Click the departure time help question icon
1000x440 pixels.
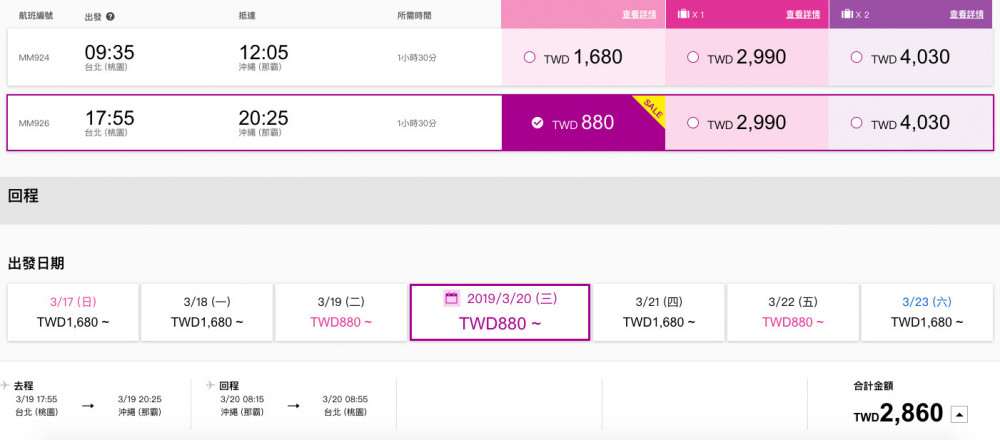click(110, 16)
